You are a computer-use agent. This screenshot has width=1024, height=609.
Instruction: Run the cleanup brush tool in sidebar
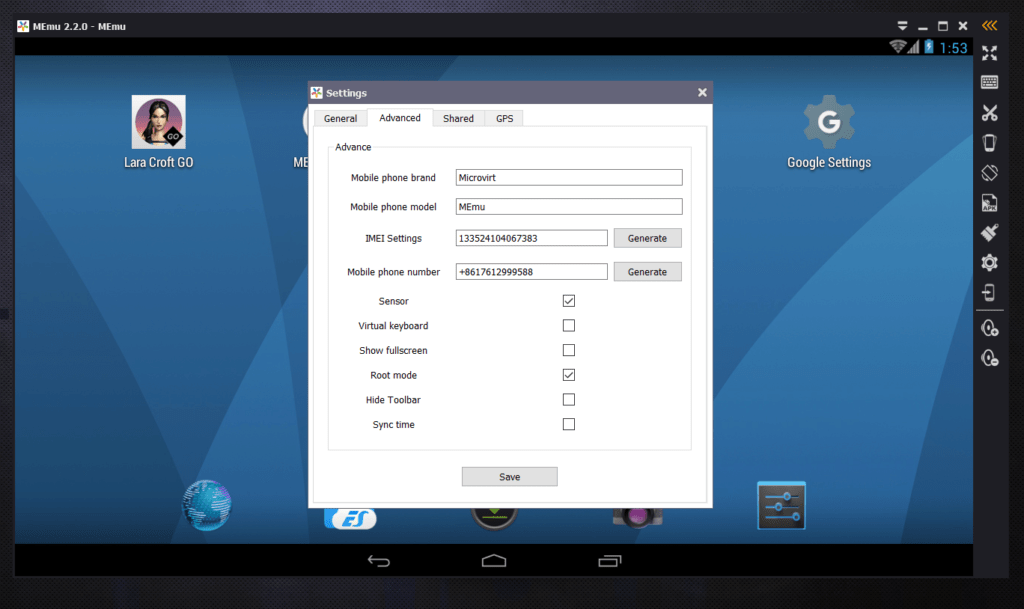pos(989,232)
